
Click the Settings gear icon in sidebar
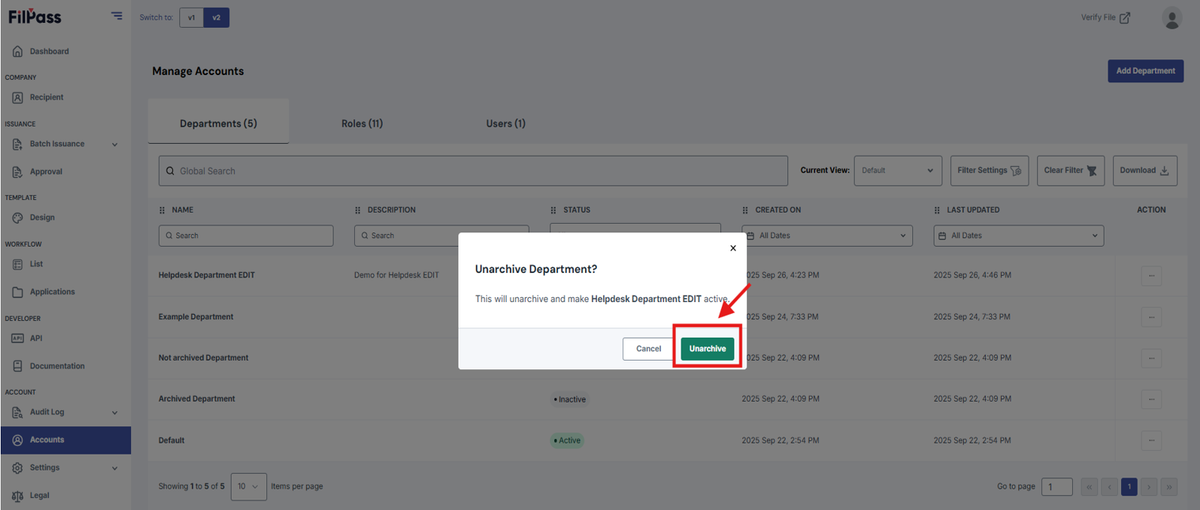pyautogui.click(x=18, y=467)
